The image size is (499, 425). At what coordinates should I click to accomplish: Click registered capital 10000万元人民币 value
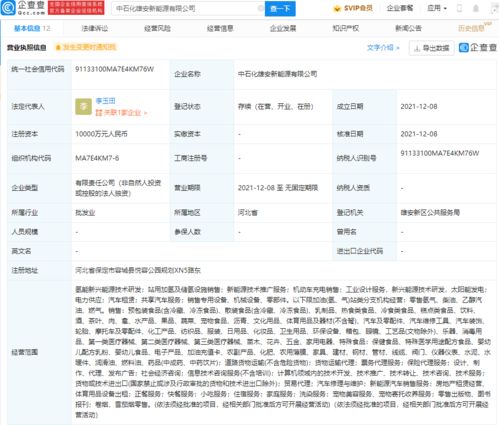coord(101,134)
